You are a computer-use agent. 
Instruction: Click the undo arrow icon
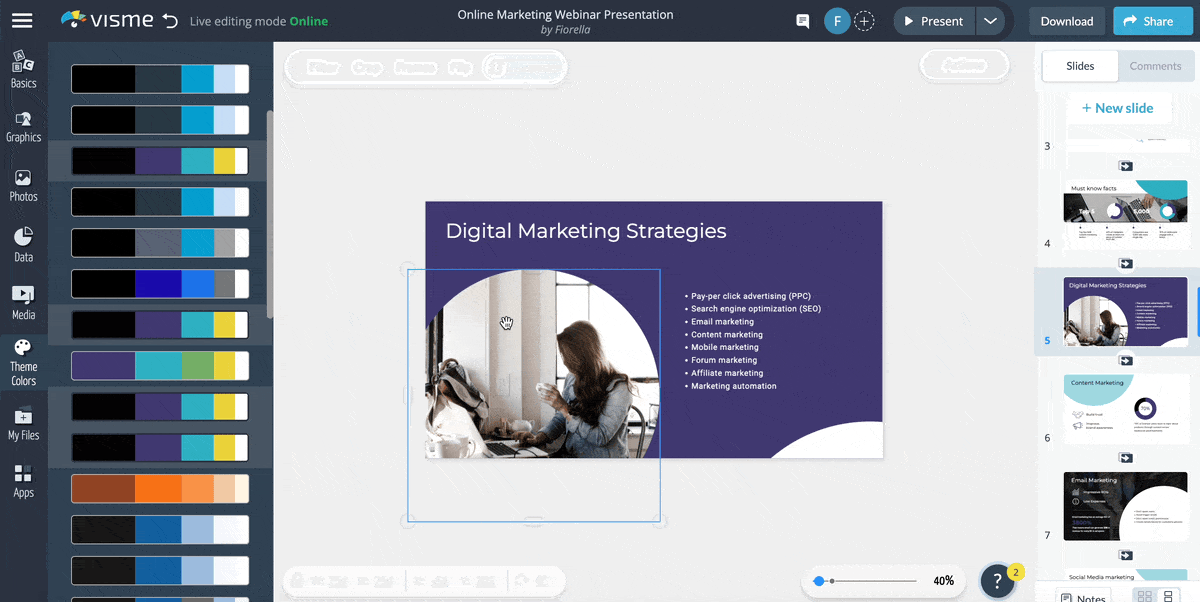pos(170,21)
